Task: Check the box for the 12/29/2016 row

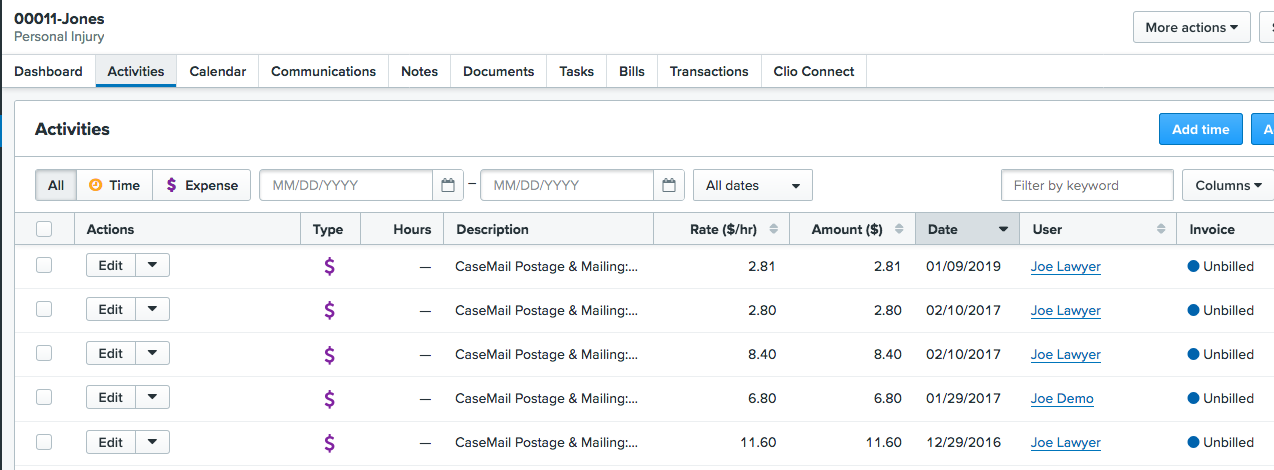Action: coord(44,441)
